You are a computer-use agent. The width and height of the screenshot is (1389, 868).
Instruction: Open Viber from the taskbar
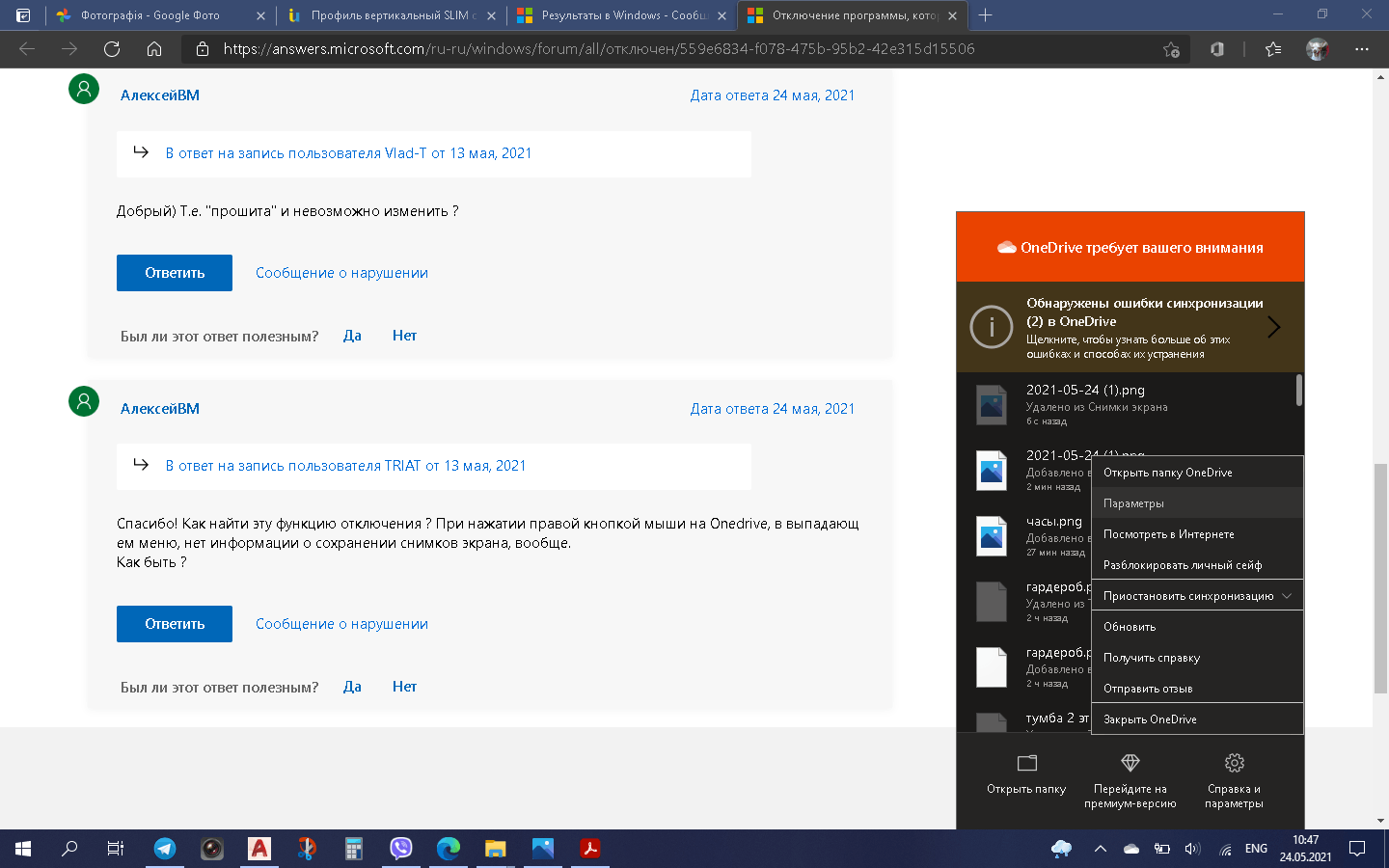(401, 849)
